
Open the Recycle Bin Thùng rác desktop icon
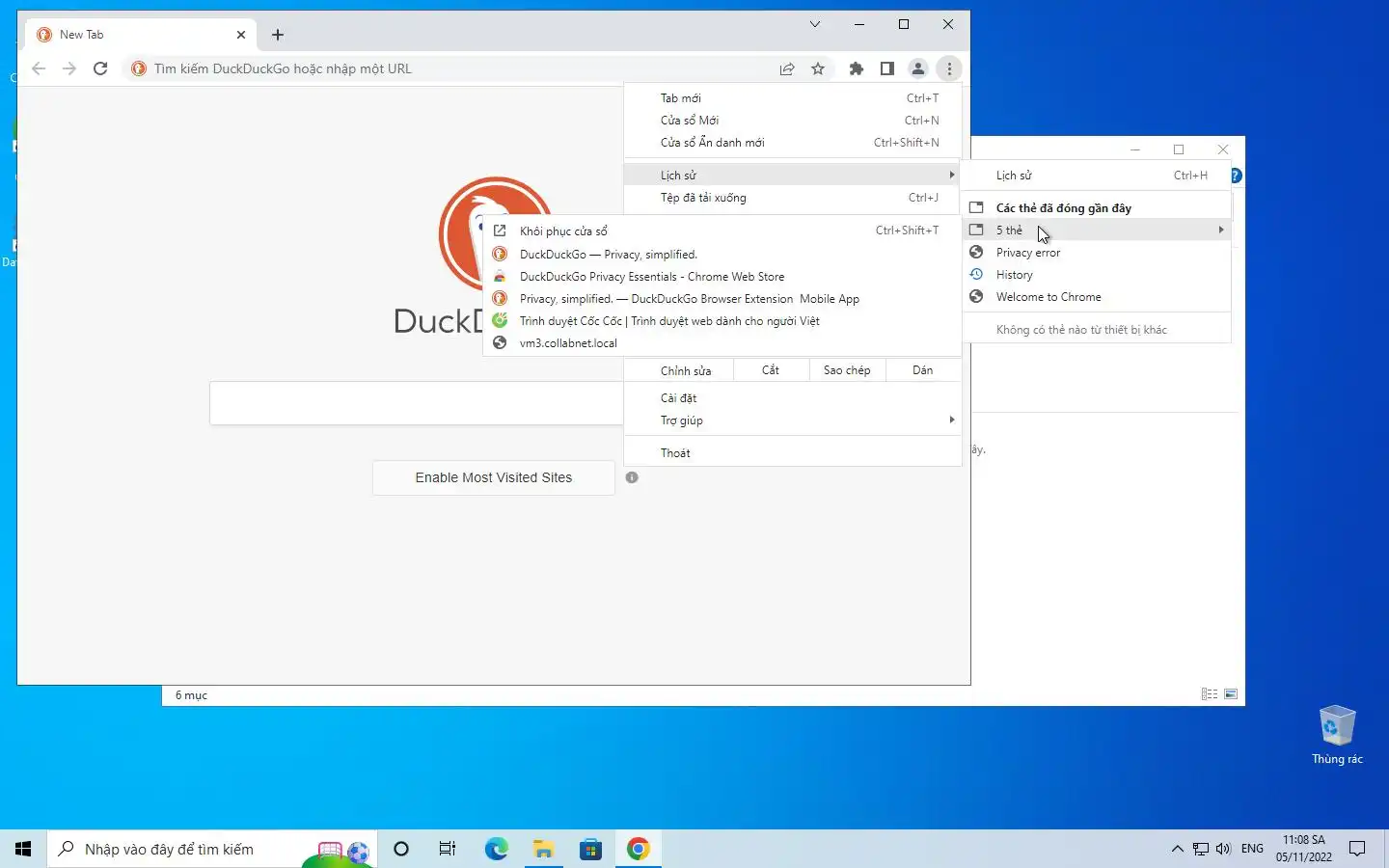[x=1337, y=735]
